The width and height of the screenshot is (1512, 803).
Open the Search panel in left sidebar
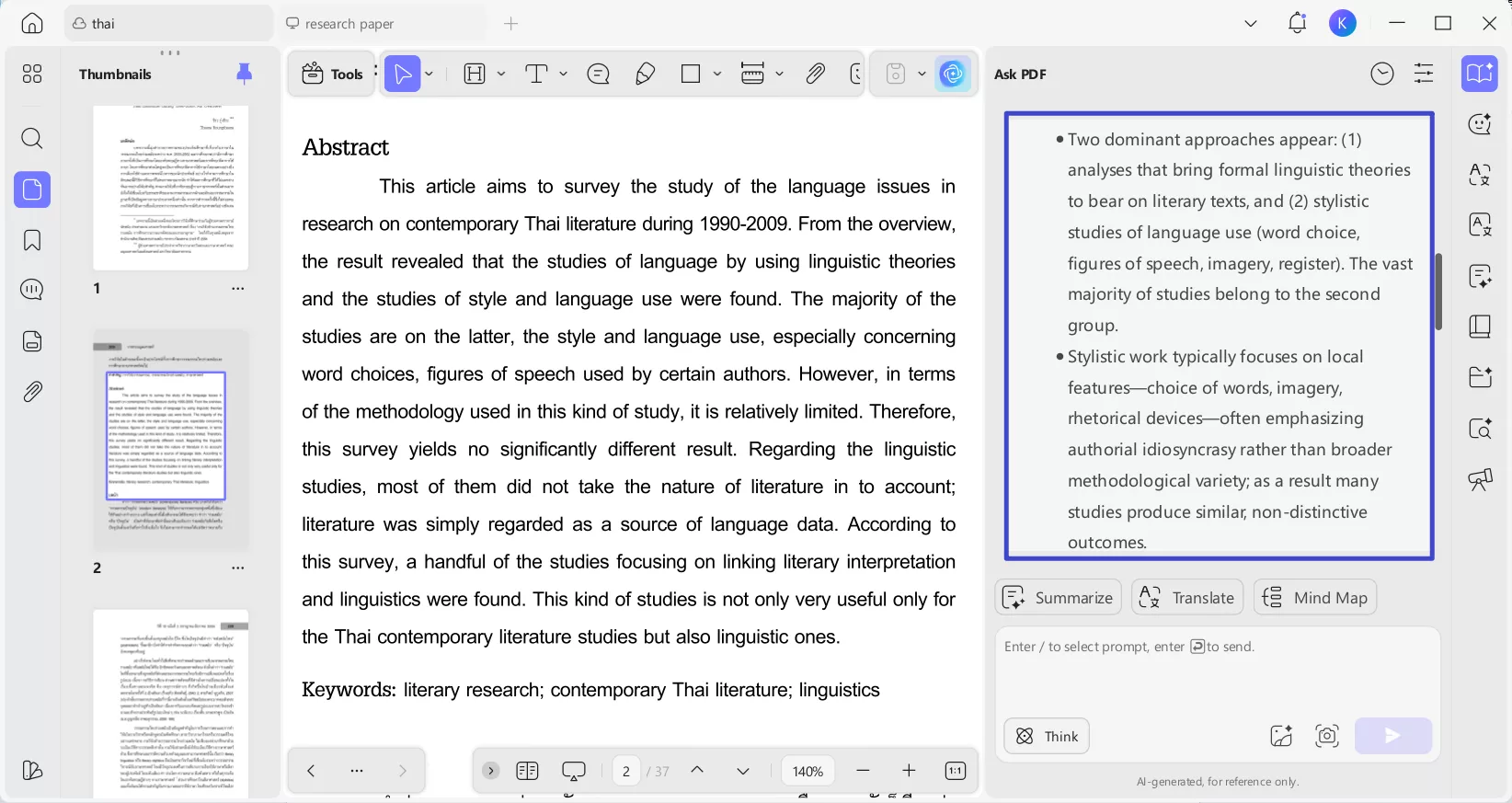click(x=32, y=139)
